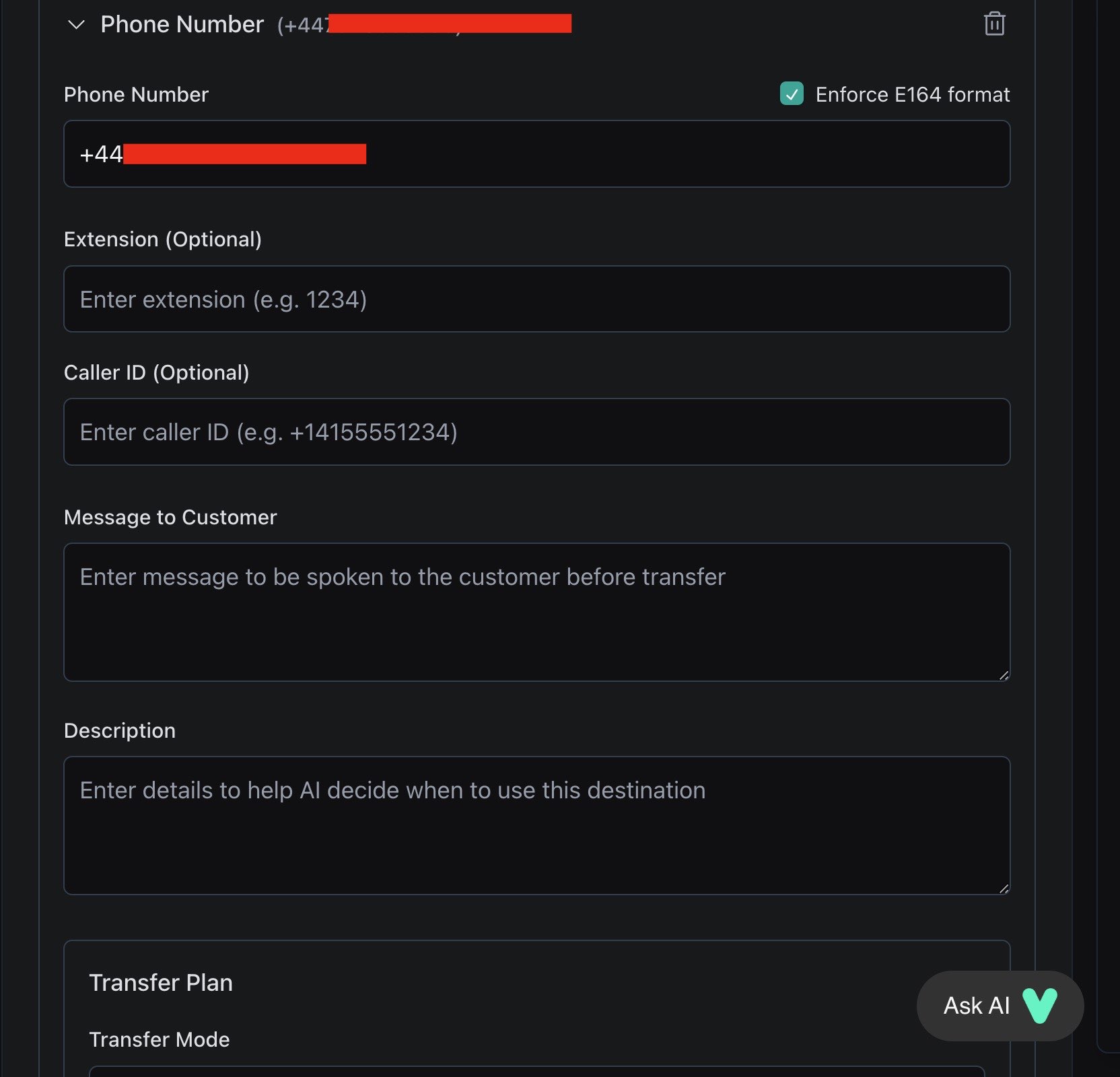Click into the Caller ID field
This screenshot has height=1077, width=1120.
tap(536, 432)
